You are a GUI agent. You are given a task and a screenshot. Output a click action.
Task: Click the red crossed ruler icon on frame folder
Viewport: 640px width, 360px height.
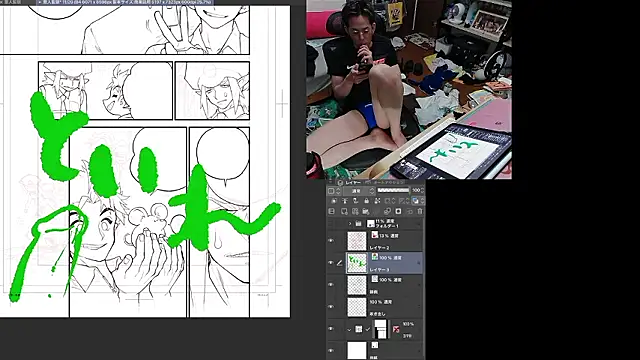(396, 329)
